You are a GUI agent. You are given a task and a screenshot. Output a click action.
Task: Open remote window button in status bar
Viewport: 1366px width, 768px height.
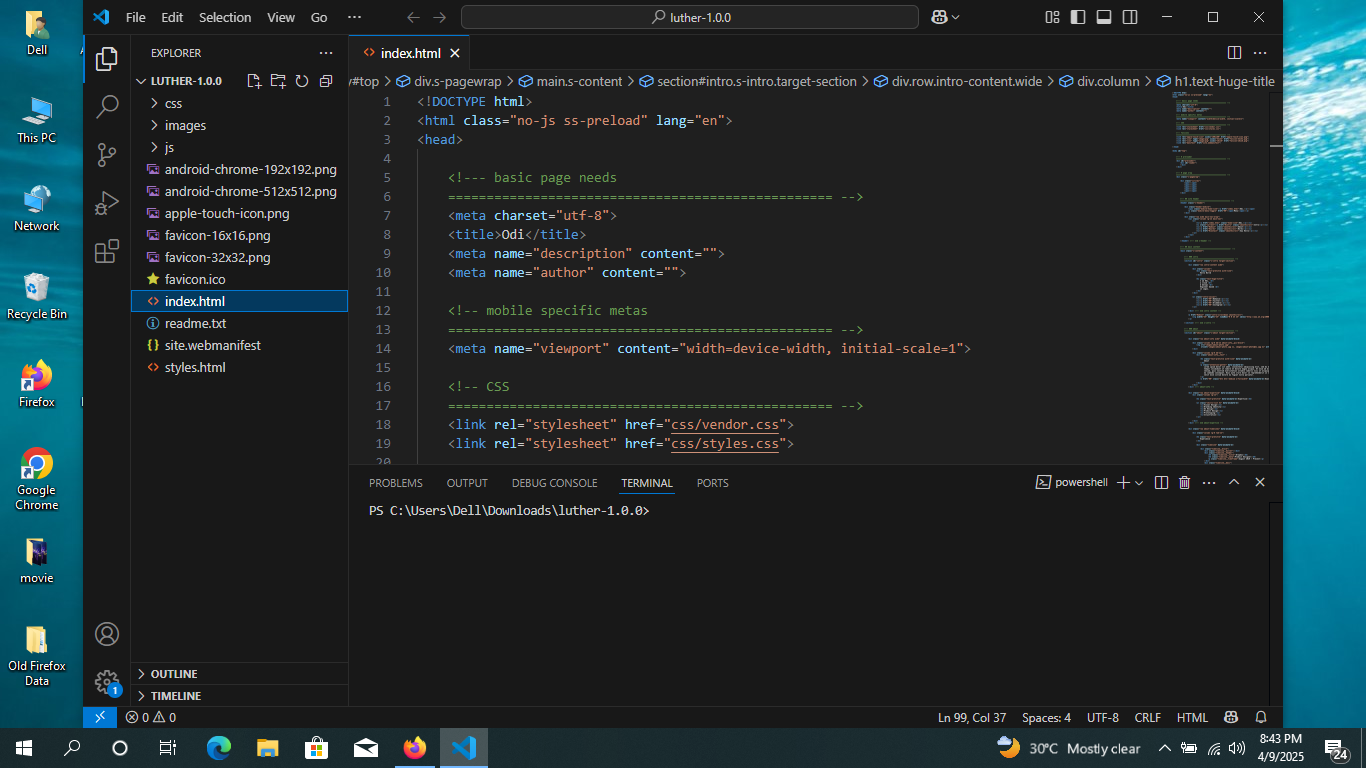(x=99, y=717)
